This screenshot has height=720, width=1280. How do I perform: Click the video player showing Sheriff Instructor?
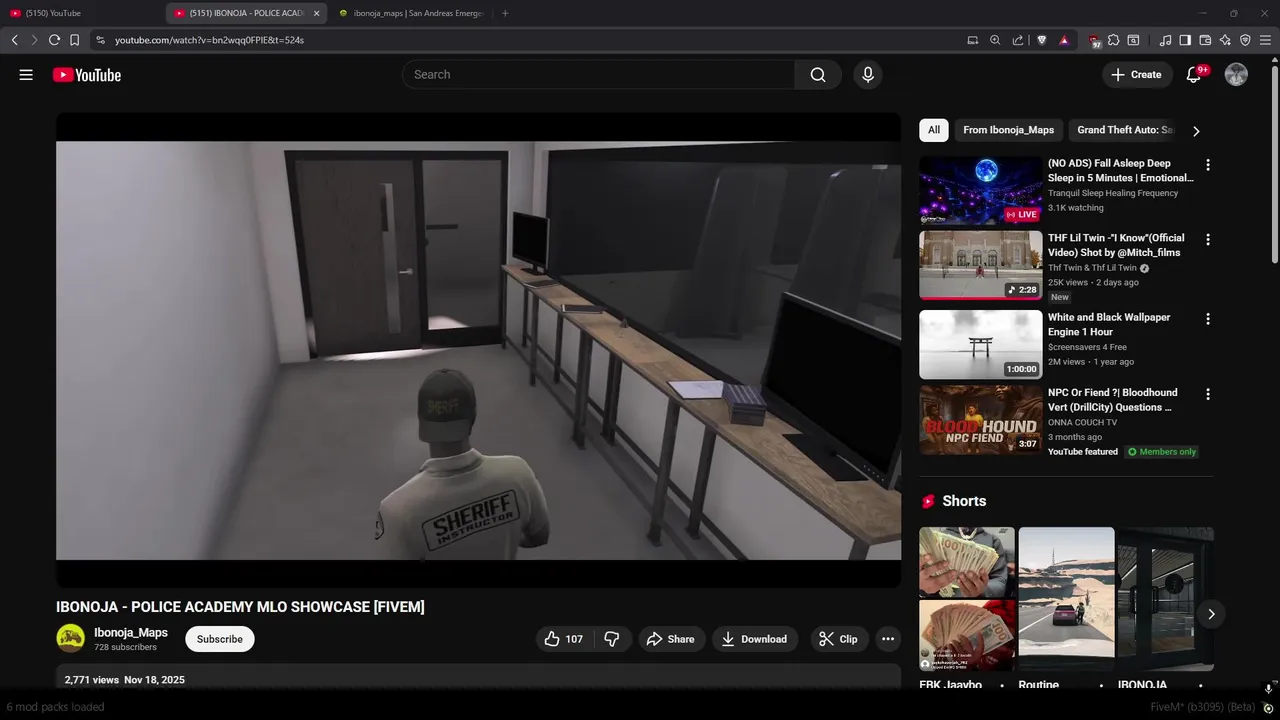coord(478,350)
